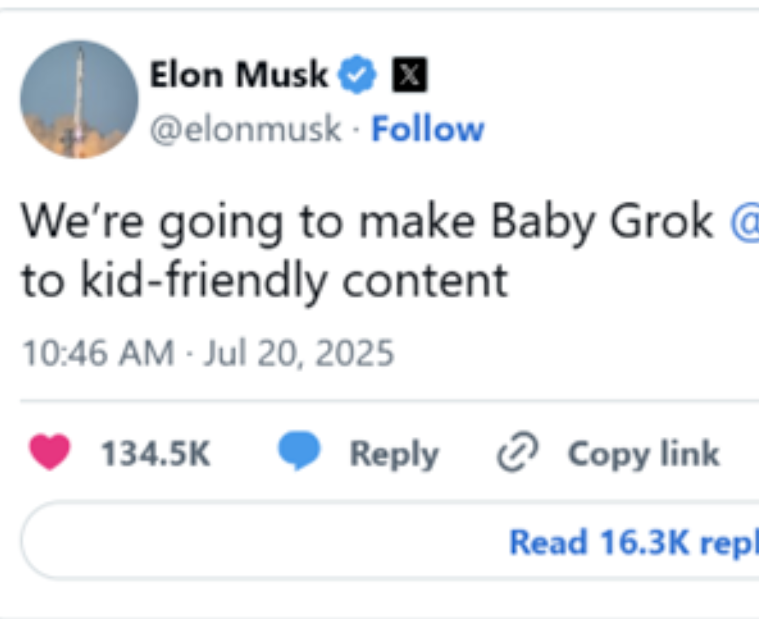
Task: Click the word "Follow" beside the handle
Action: 427,129
